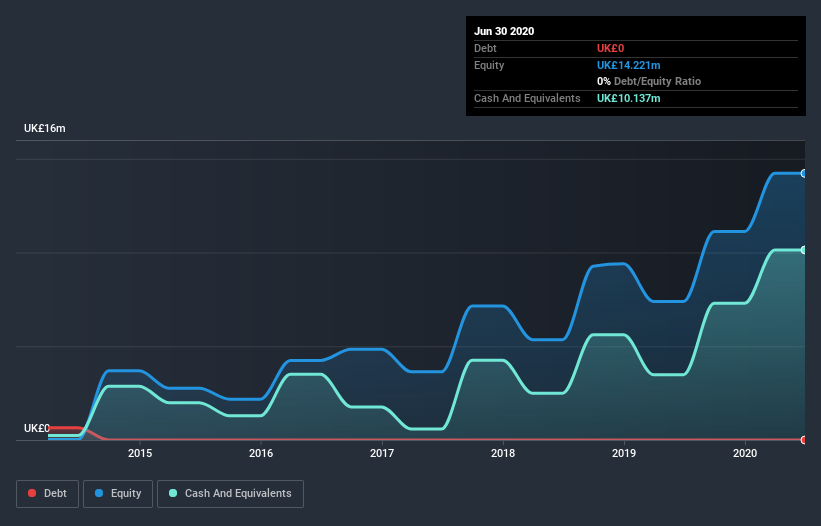Click the blue Equity endpoint marker
821x526 pixels.
coord(804,173)
